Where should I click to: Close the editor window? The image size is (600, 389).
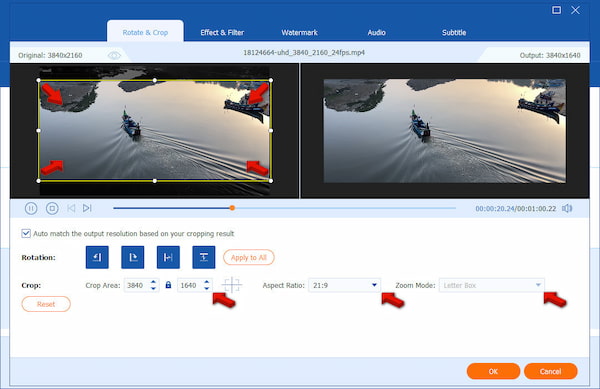[575, 10]
